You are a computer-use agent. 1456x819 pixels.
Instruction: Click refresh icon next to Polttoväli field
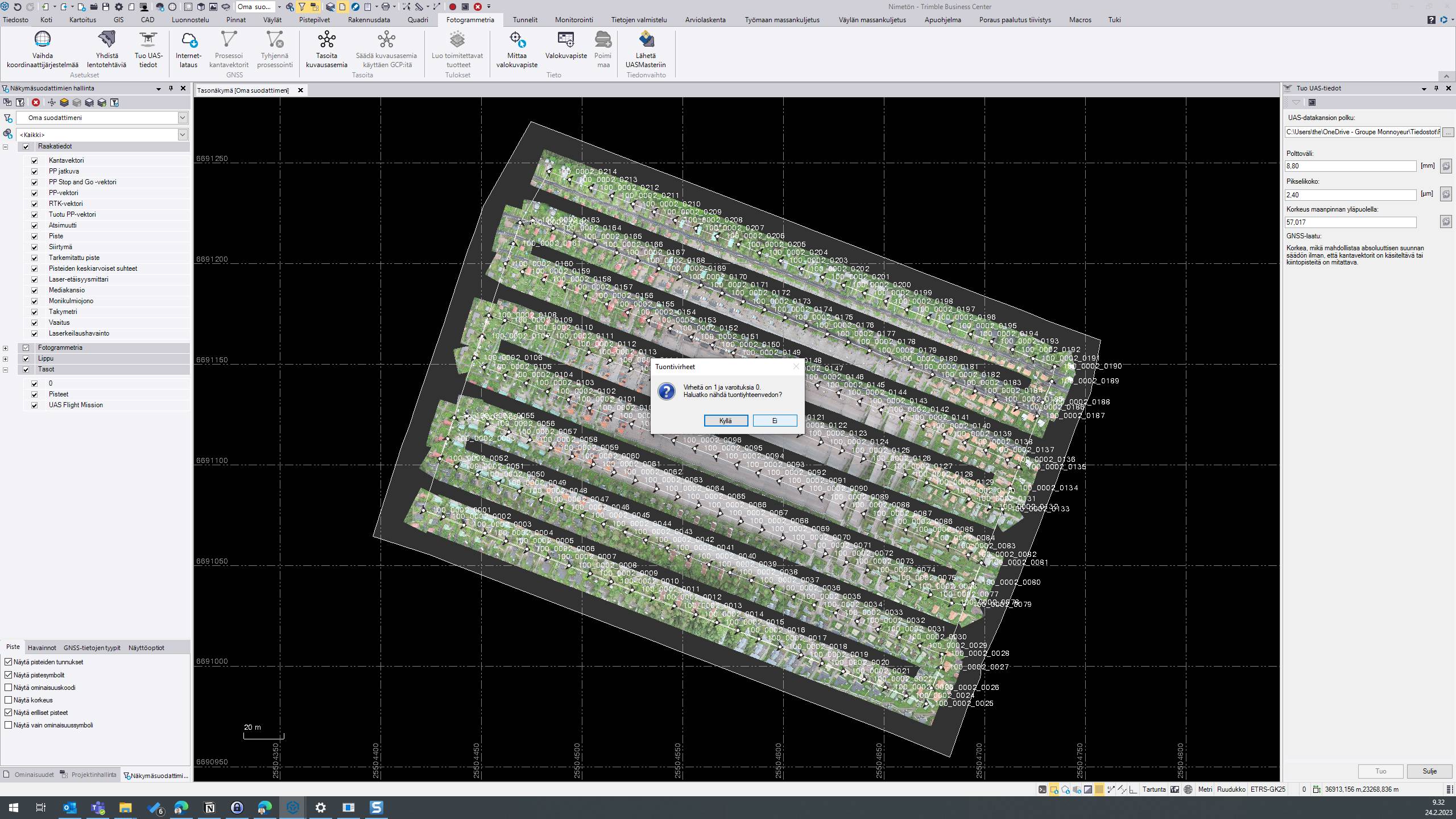coord(1446,166)
